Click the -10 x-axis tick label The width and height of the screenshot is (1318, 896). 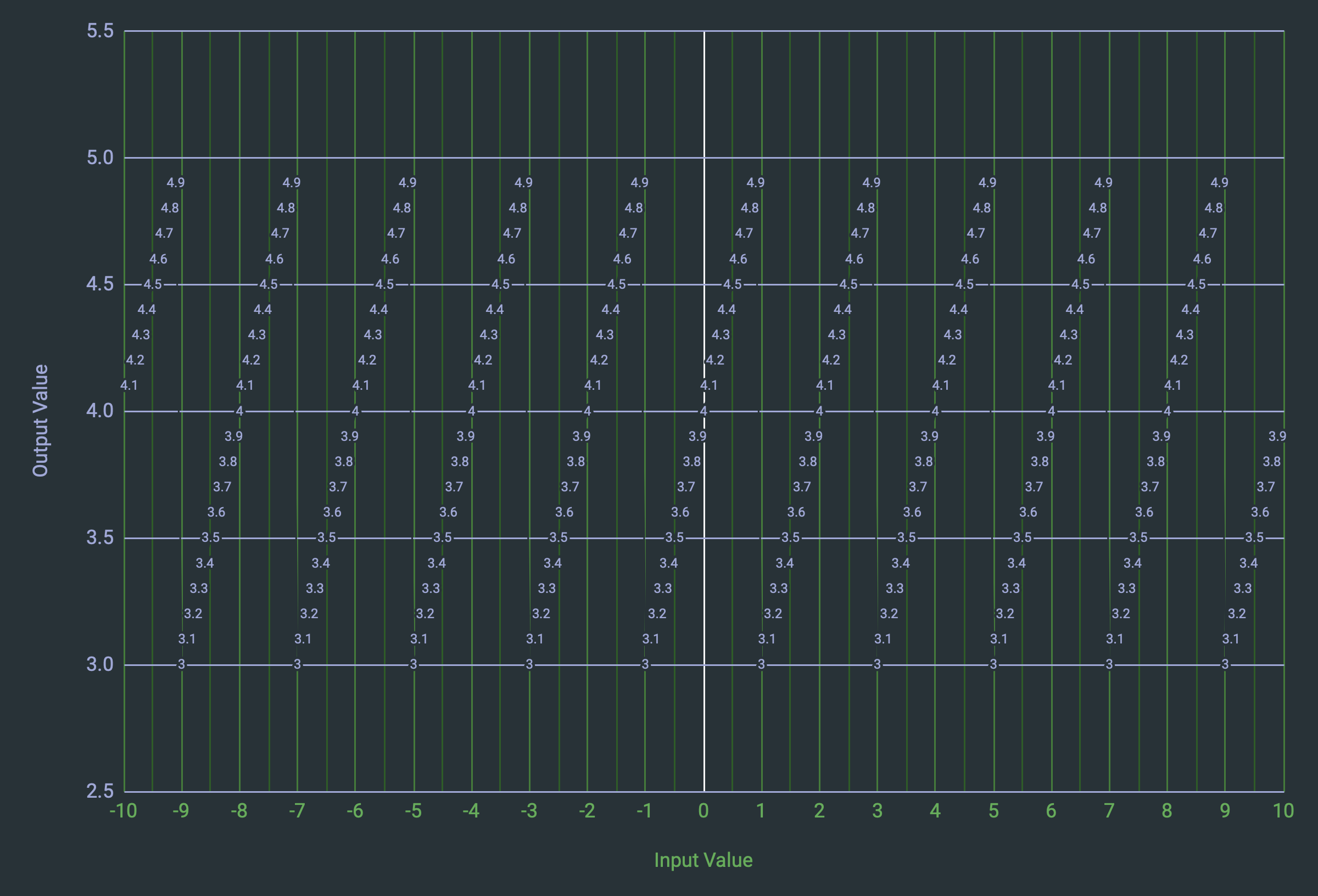point(123,811)
